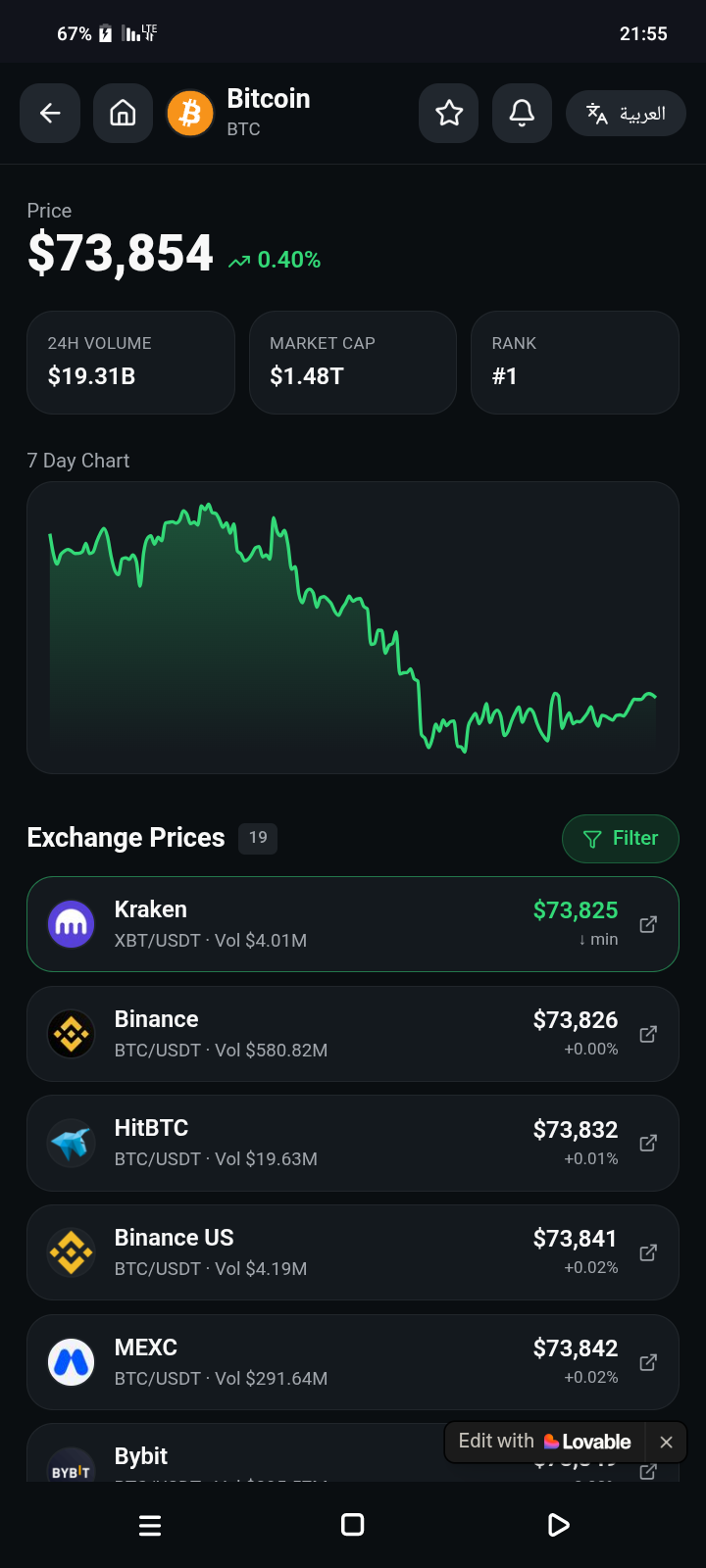Tap the 7 day price chart
This screenshot has width=706, height=1568.
click(353, 627)
